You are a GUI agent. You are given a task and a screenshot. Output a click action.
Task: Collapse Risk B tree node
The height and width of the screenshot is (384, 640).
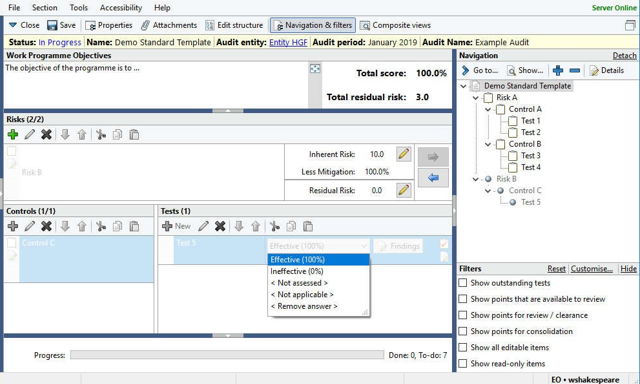[476, 179]
